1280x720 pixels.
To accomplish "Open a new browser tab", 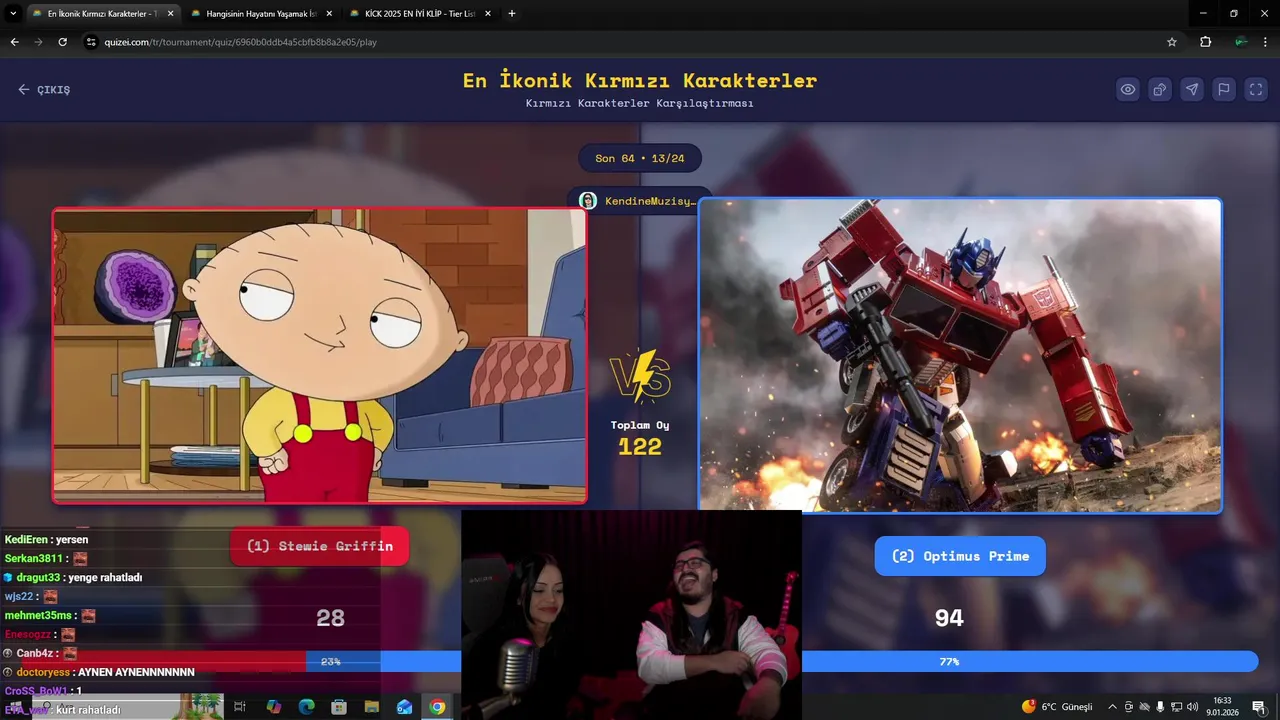I will point(512,14).
